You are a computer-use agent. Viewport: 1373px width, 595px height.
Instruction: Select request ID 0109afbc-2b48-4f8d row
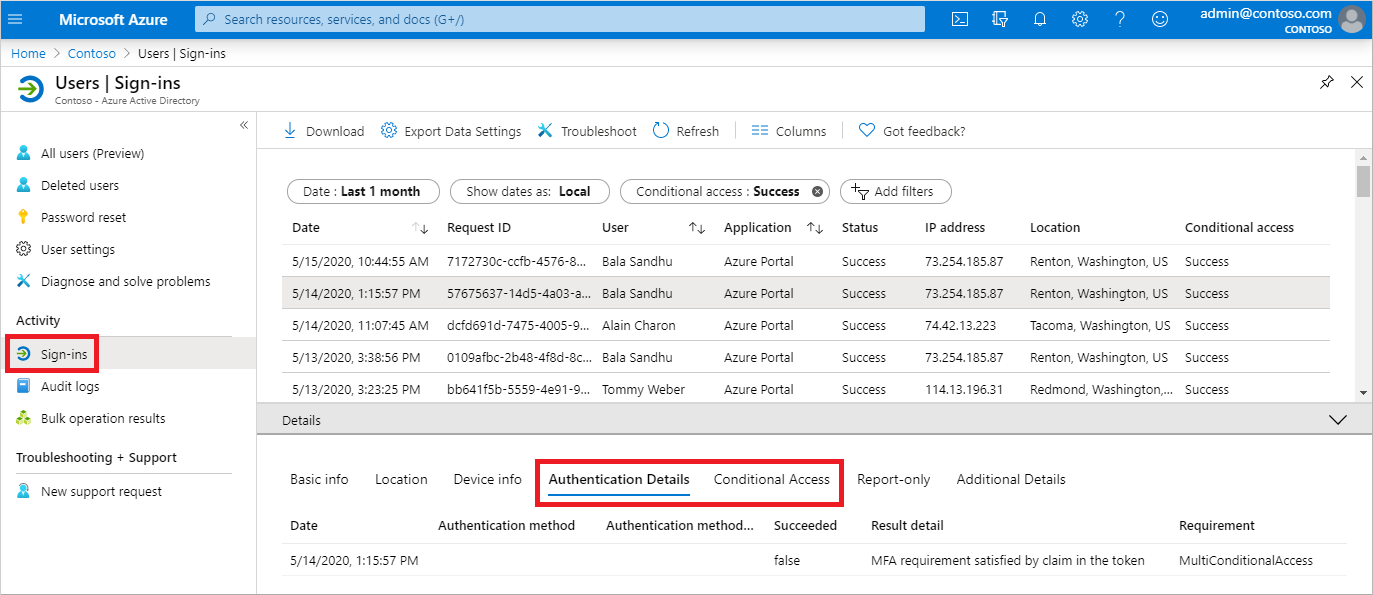806,357
